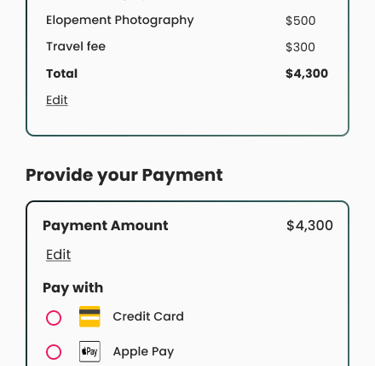Screen dimensions: 375x366
Task: Click blank space right of Credit Card option
Action: pos(263,317)
